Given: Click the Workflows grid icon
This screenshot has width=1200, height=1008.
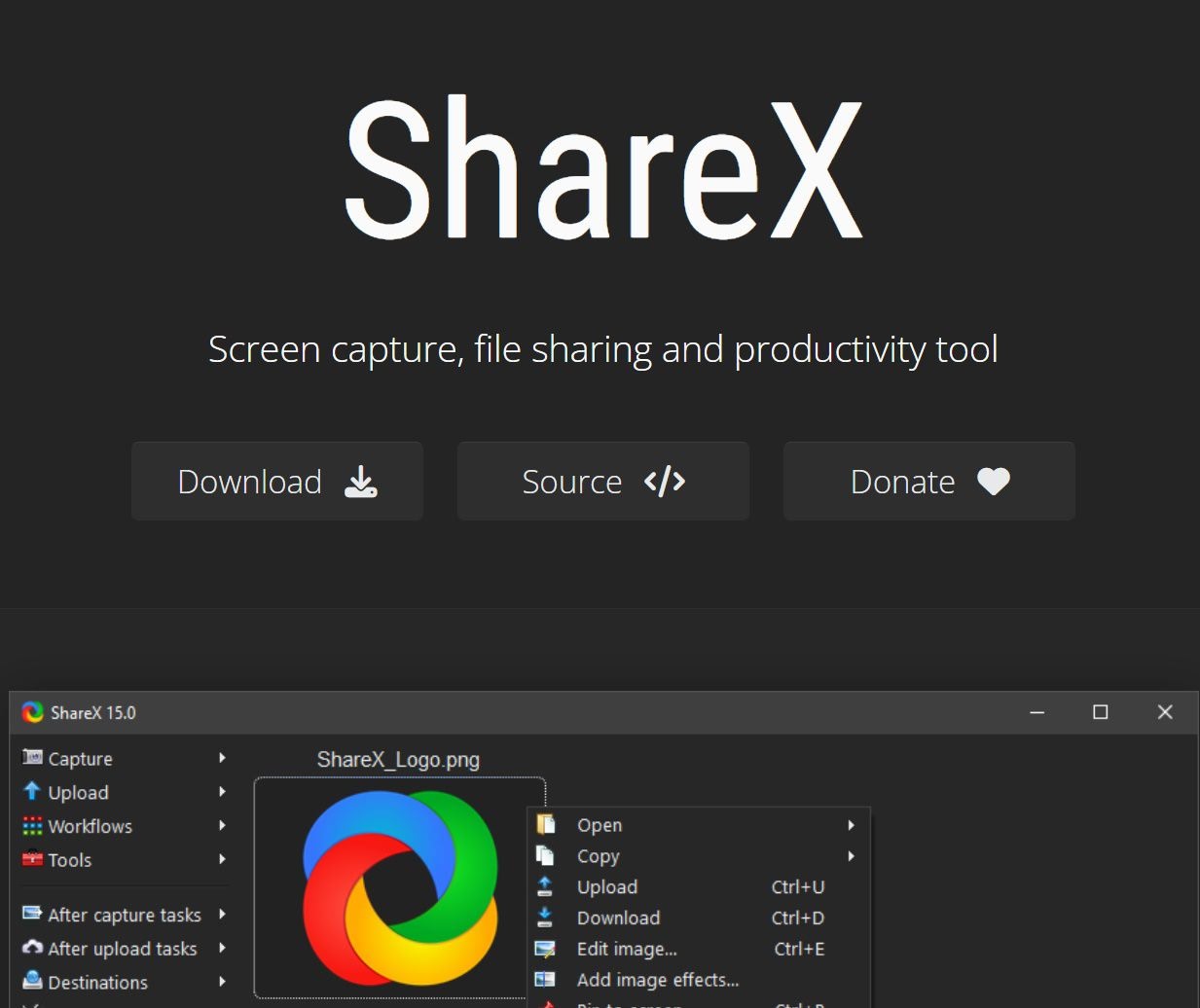Looking at the screenshot, I should click(x=32, y=825).
